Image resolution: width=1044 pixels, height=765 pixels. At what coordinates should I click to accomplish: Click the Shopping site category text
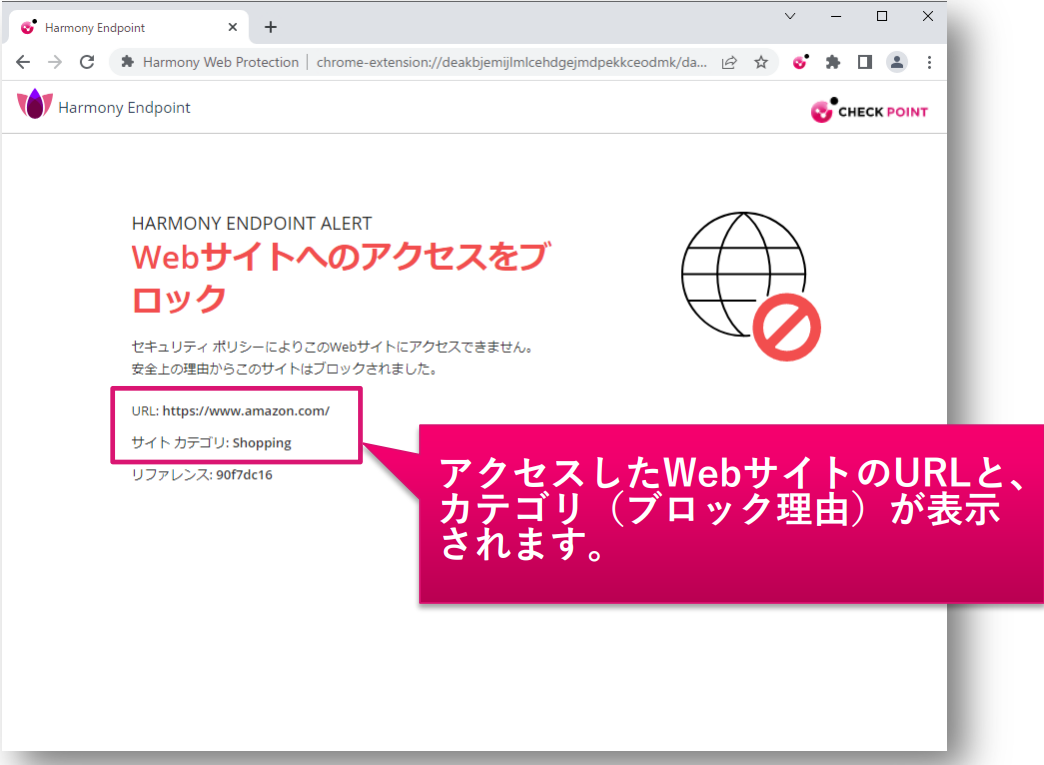pyautogui.click(x=262, y=443)
